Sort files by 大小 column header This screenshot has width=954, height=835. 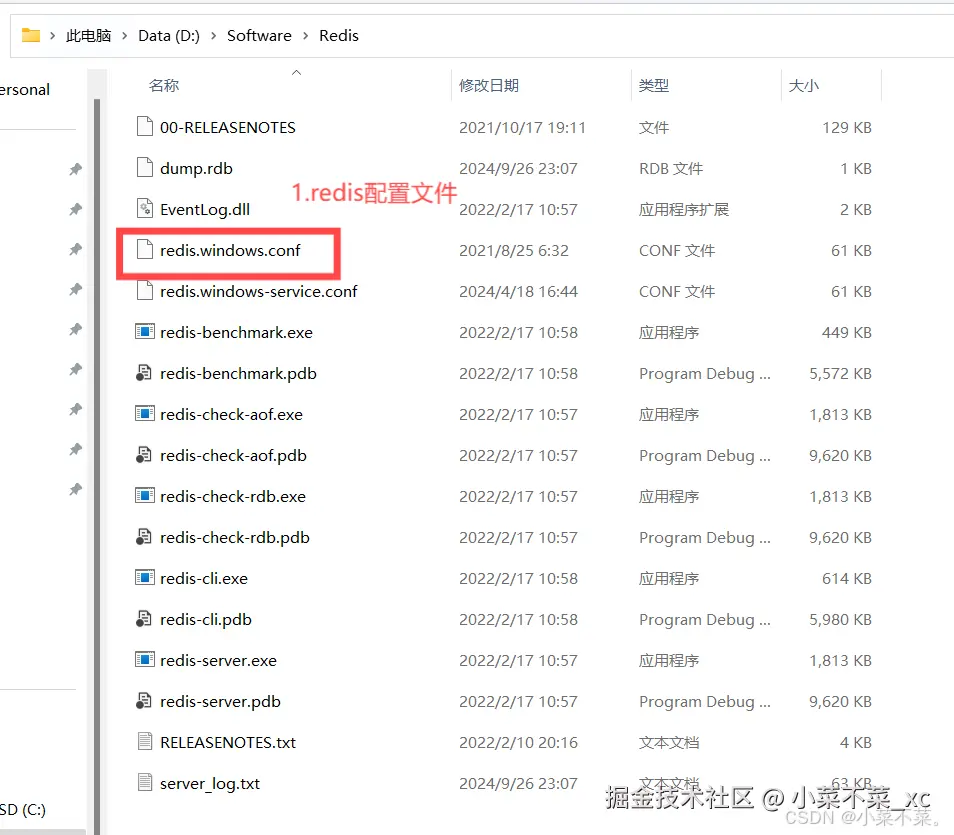coord(804,85)
